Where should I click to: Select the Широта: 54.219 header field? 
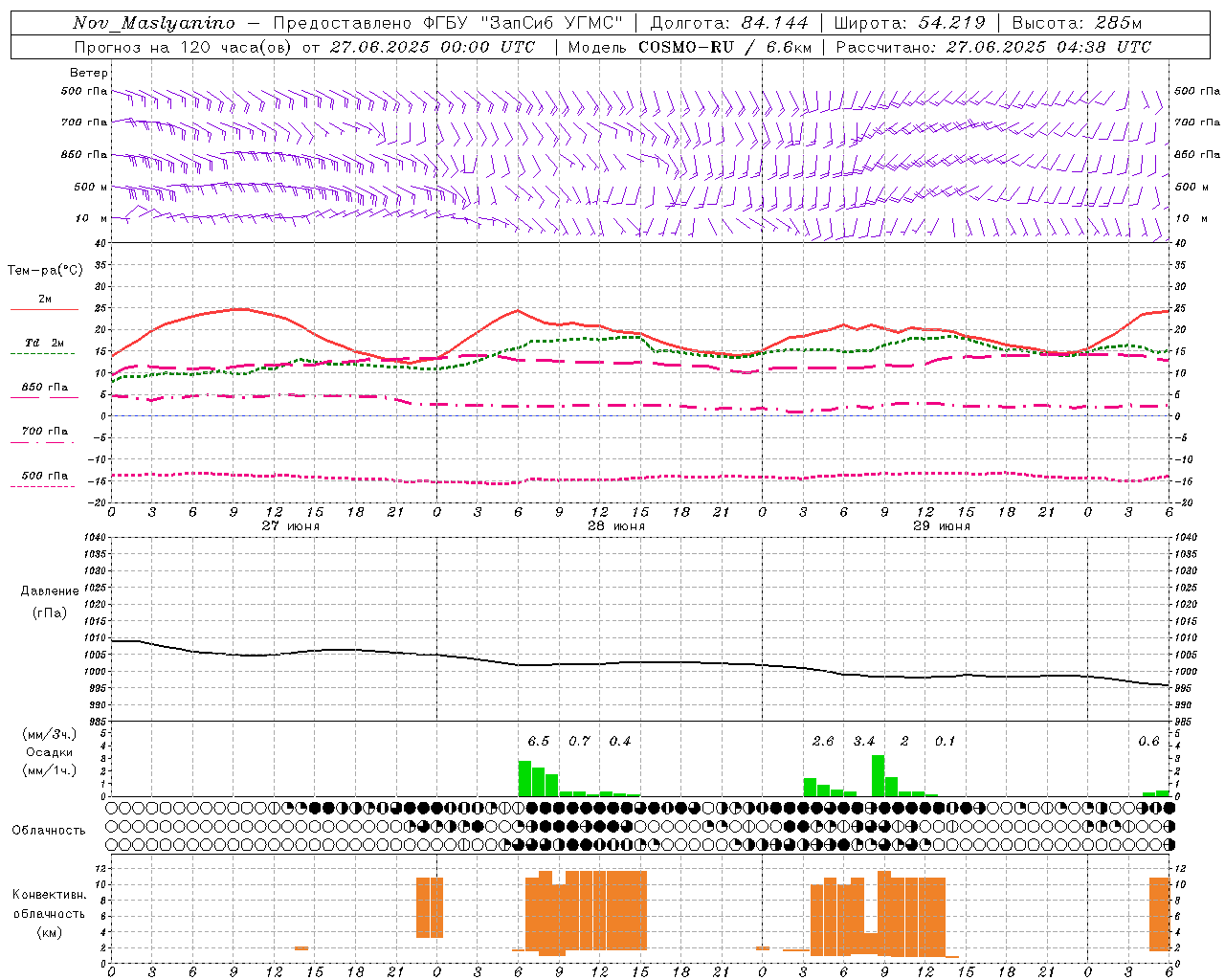tap(909, 23)
